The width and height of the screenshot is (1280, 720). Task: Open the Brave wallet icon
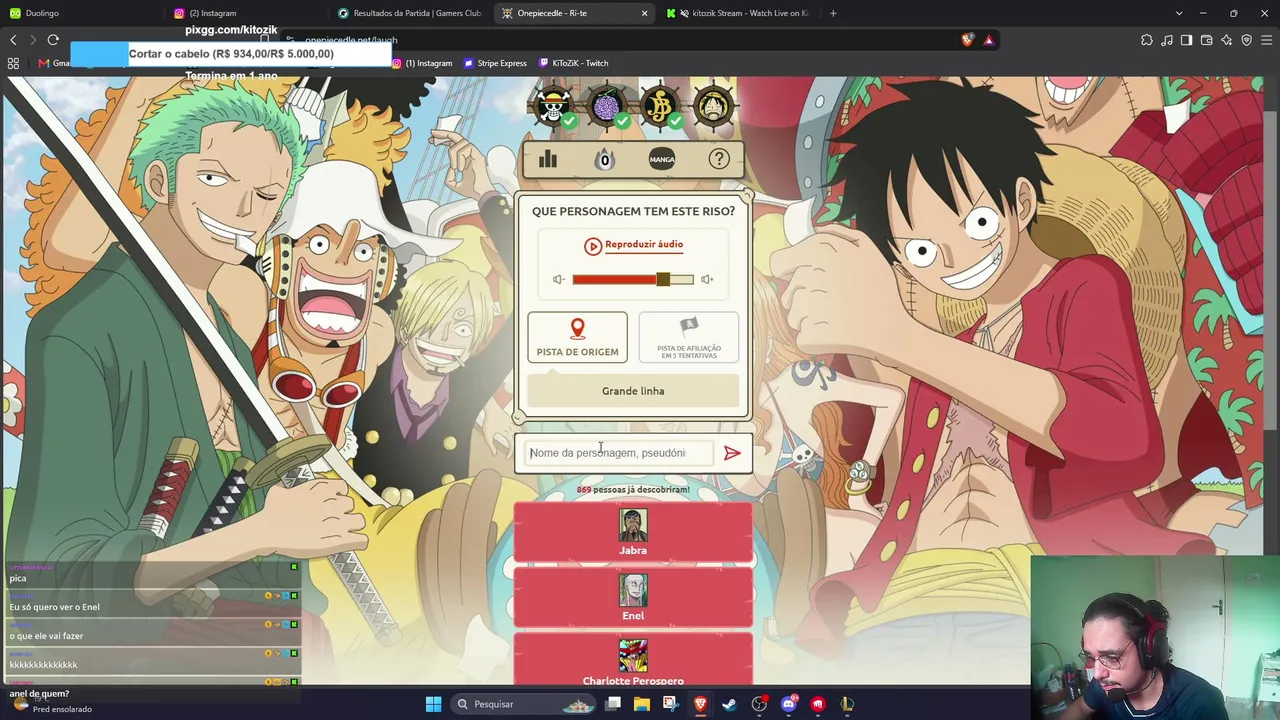[x=1207, y=40]
